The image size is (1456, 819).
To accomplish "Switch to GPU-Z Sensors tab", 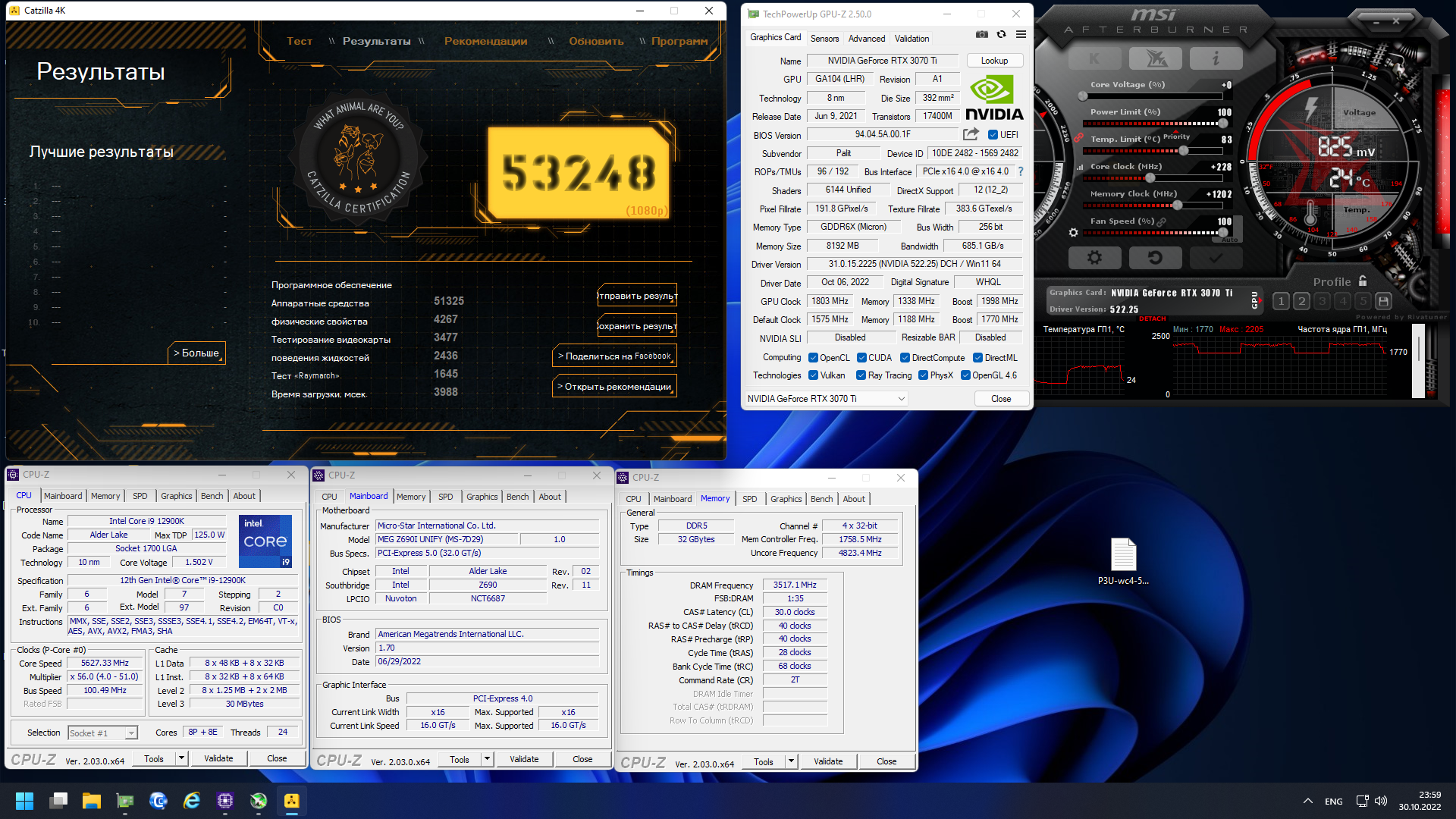I will pyautogui.click(x=824, y=38).
